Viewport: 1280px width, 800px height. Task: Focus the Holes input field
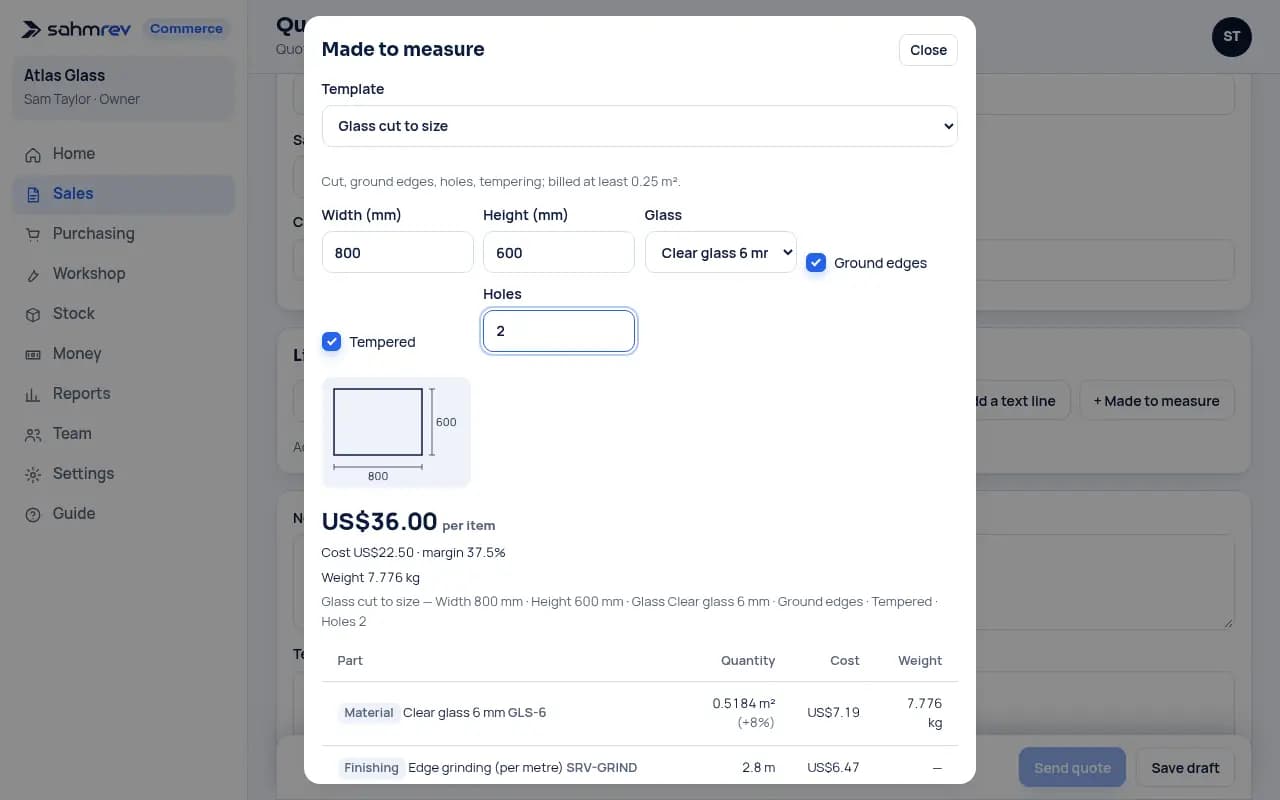[559, 331]
